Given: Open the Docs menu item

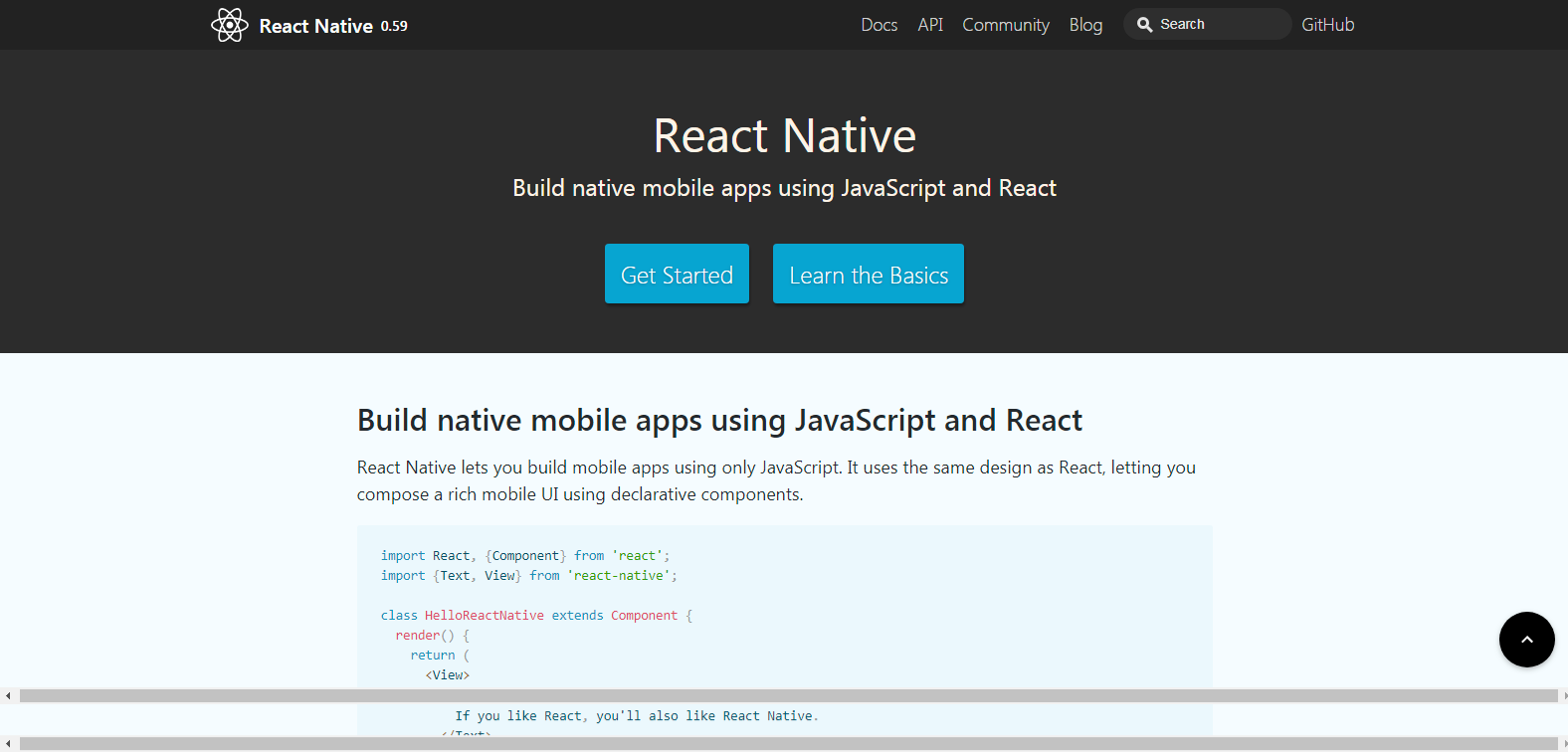Looking at the screenshot, I should [880, 25].
